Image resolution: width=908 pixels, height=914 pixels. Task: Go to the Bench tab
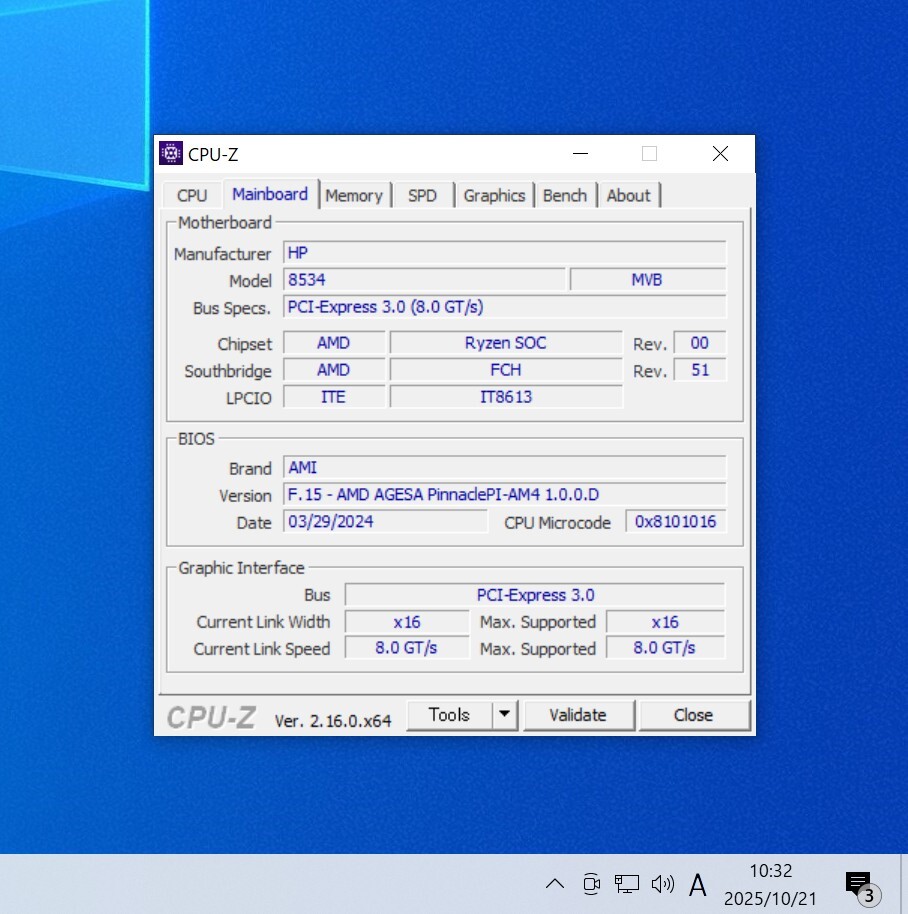[565, 196]
